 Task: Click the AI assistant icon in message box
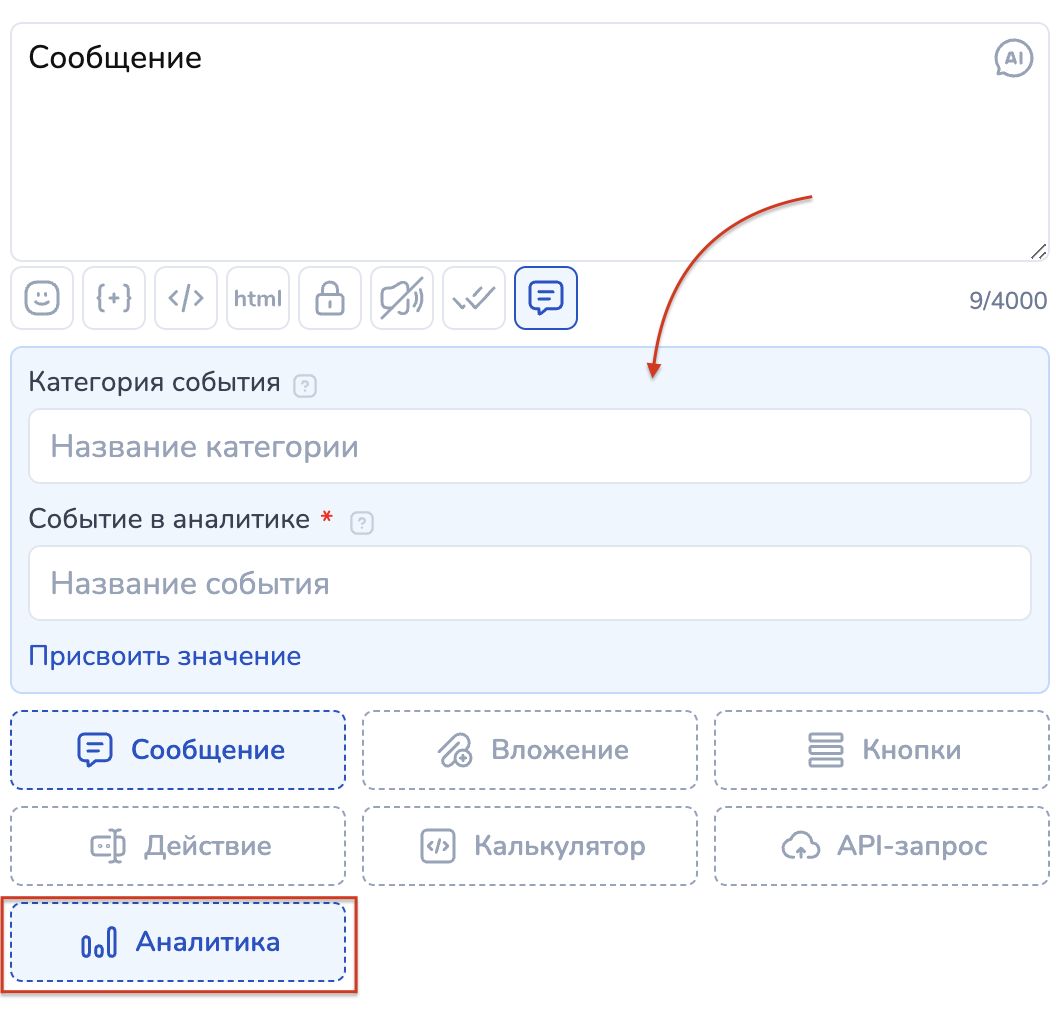click(1013, 59)
